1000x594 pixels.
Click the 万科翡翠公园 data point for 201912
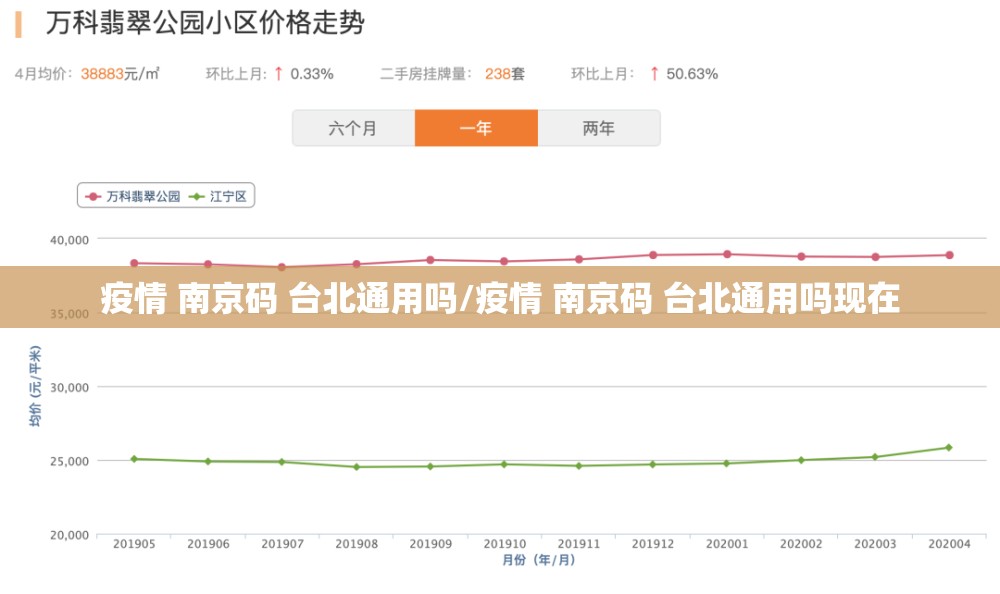tap(653, 255)
